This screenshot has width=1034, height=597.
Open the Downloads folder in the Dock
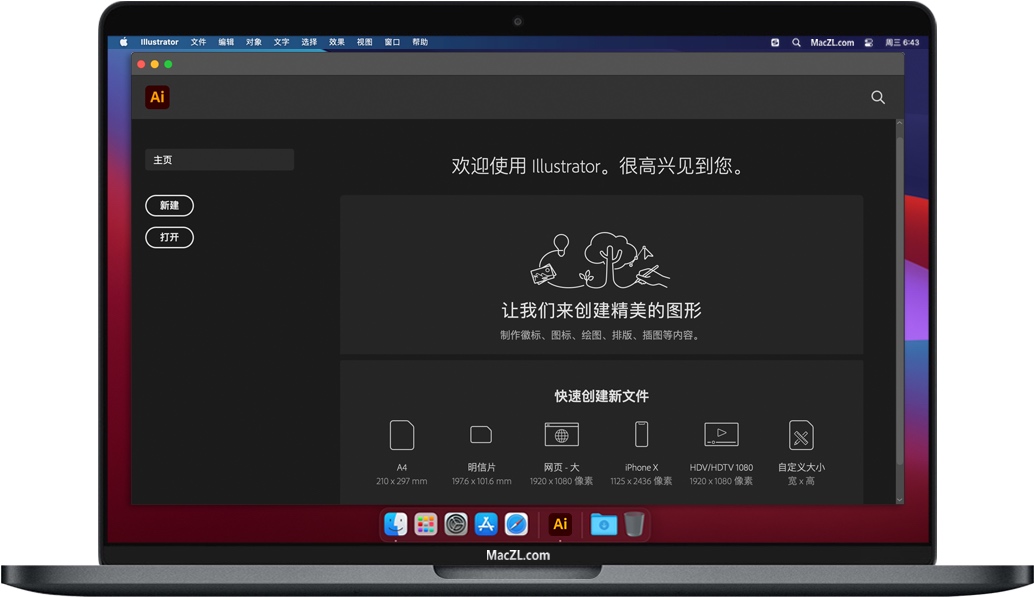tap(603, 523)
